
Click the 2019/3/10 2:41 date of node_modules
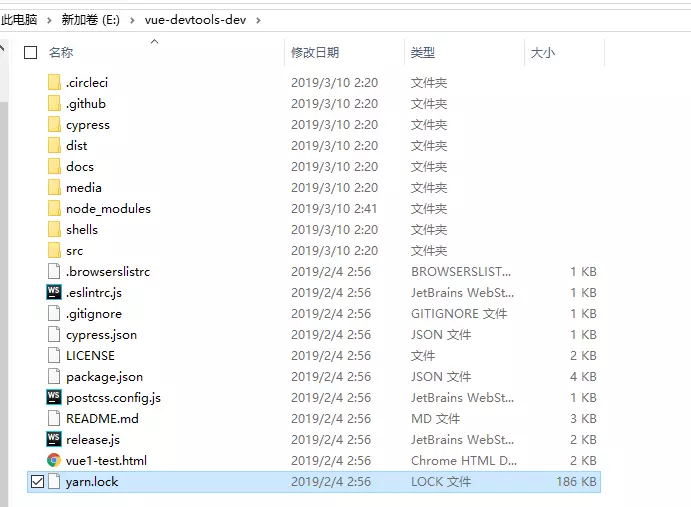[x=334, y=209]
